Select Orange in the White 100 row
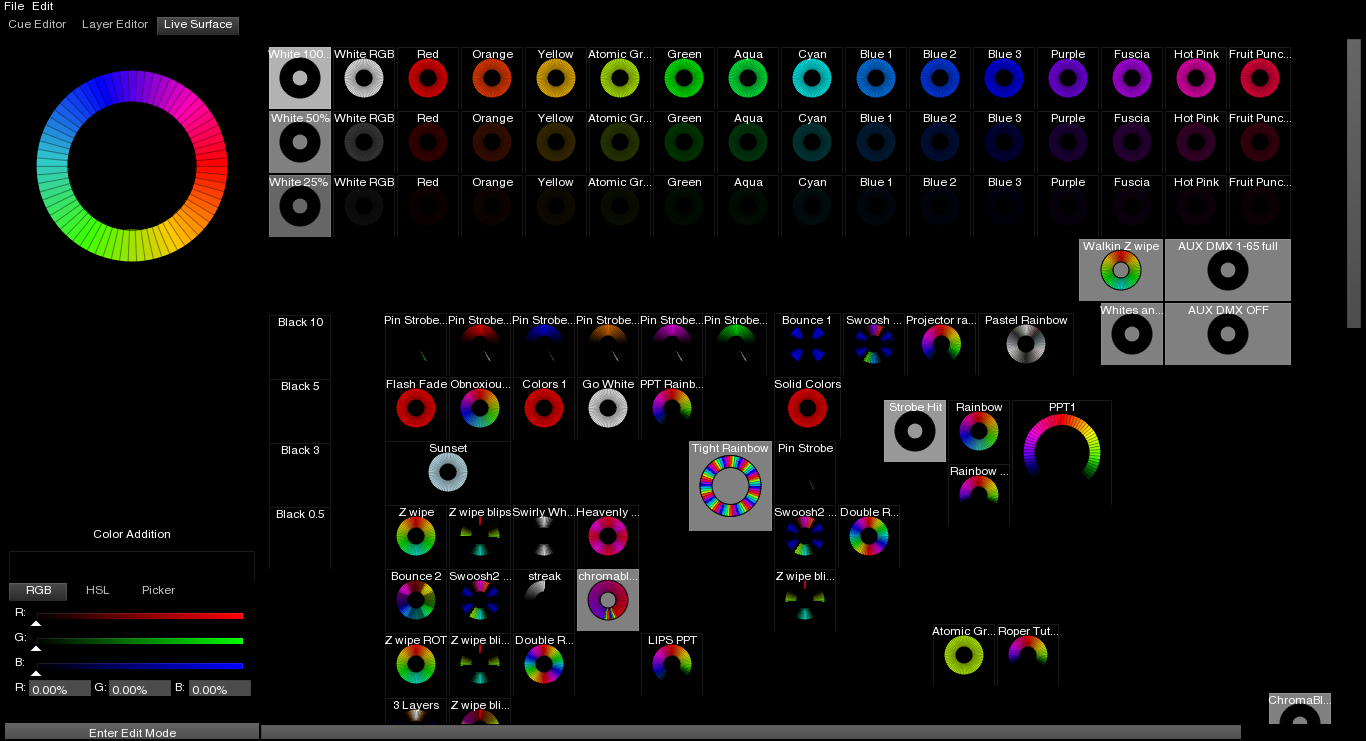This screenshot has width=1366, height=741. pyautogui.click(x=492, y=78)
